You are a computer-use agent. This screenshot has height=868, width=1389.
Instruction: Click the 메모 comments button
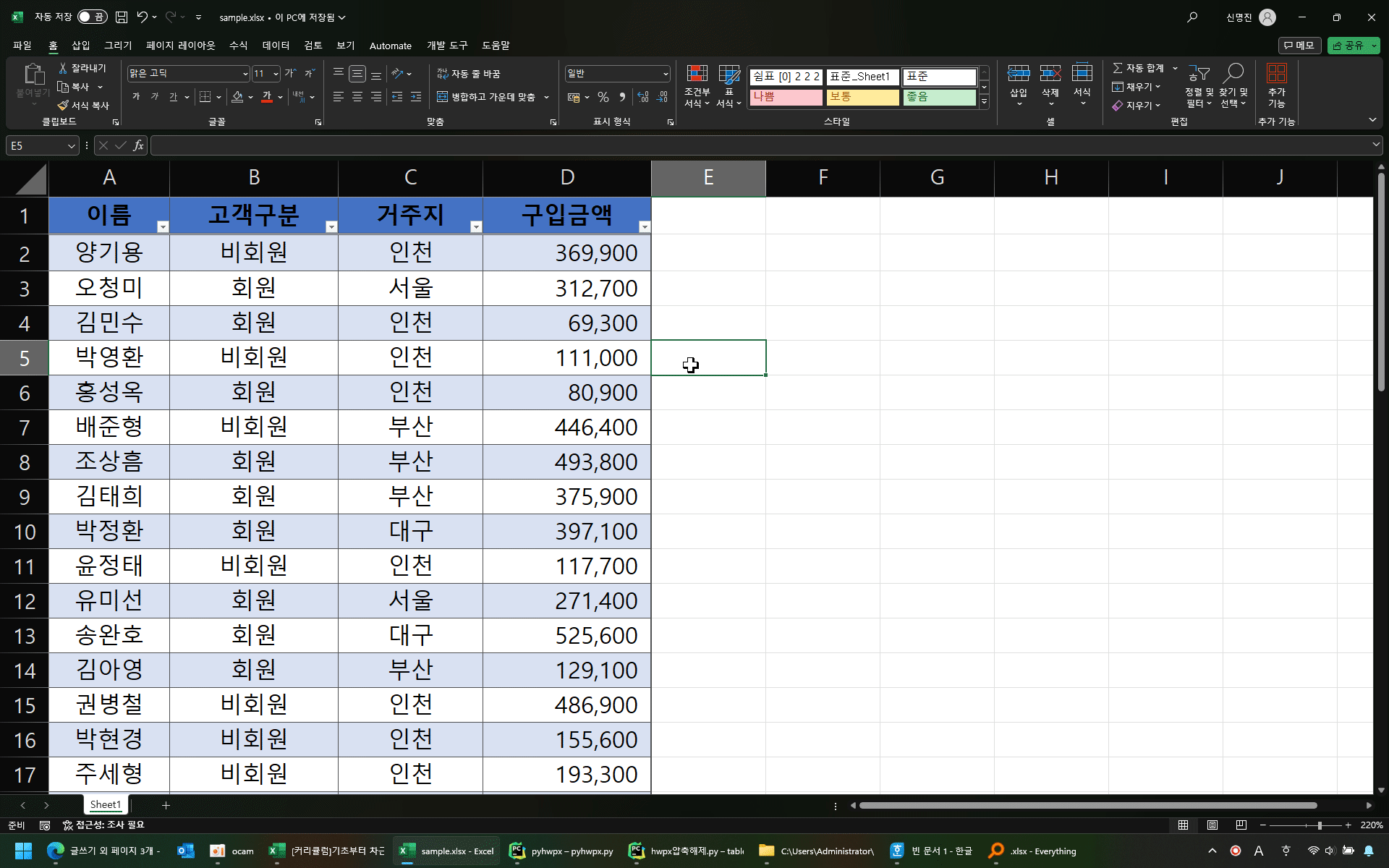pos(1299,46)
